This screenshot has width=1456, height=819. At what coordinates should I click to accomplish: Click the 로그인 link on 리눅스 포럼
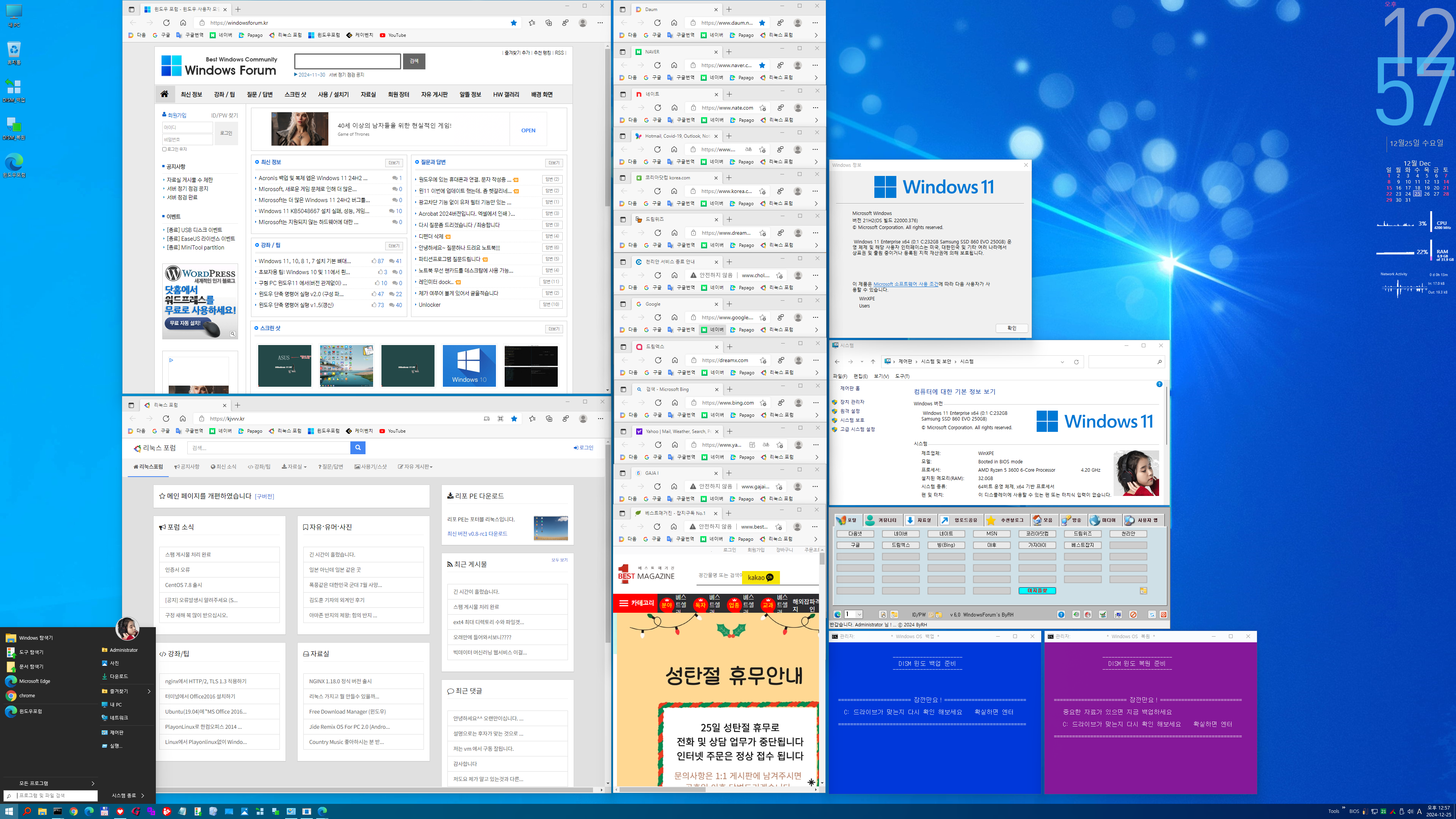click(583, 448)
